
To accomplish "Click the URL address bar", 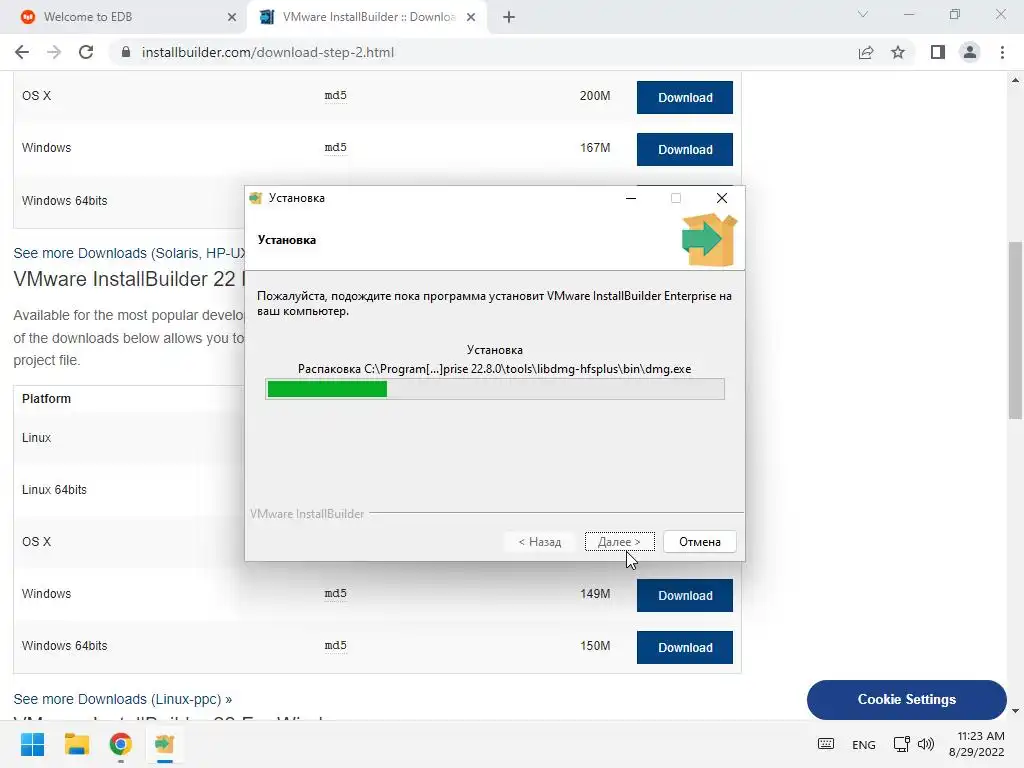I will (x=483, y=52).
